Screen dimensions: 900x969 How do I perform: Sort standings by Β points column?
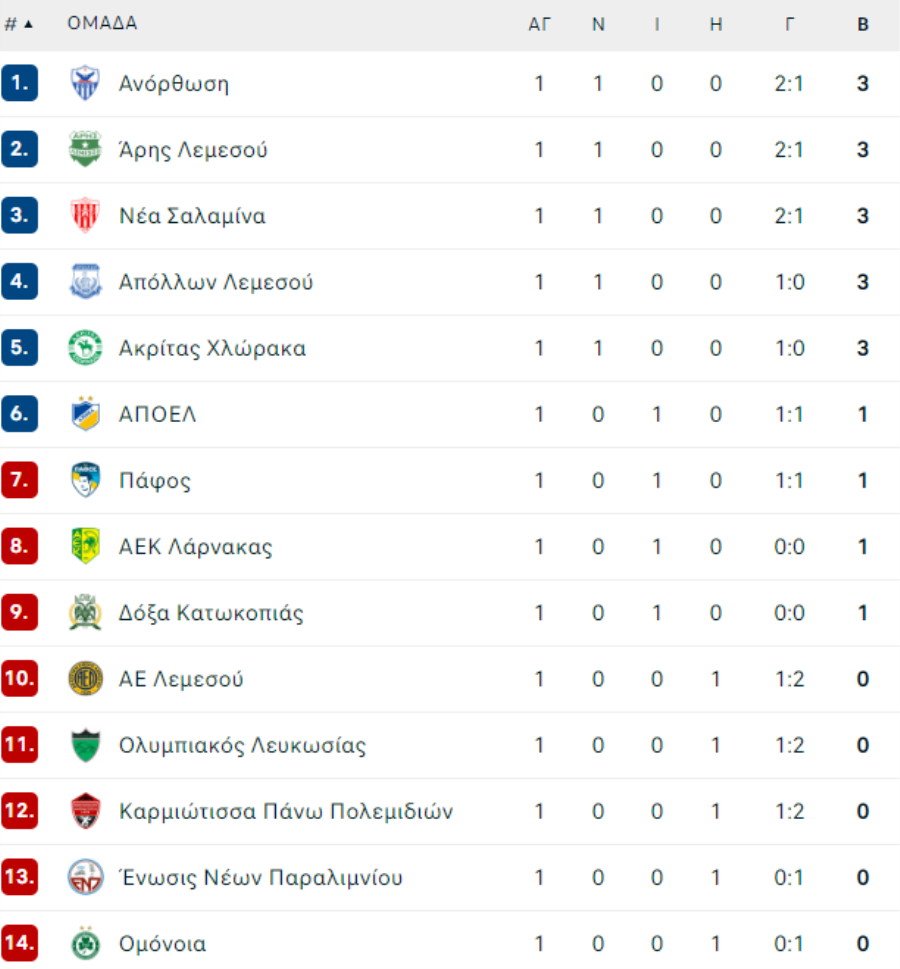863,24
